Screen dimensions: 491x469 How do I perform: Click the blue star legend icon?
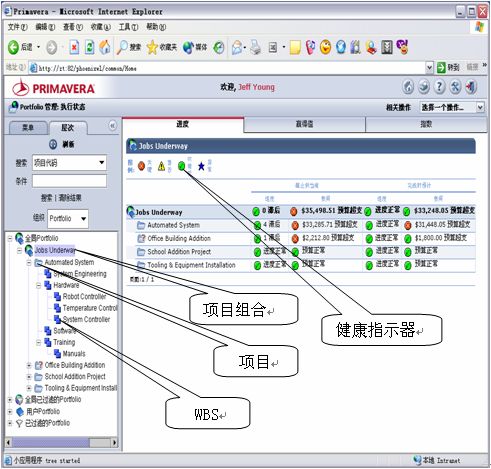coord(201,166)
